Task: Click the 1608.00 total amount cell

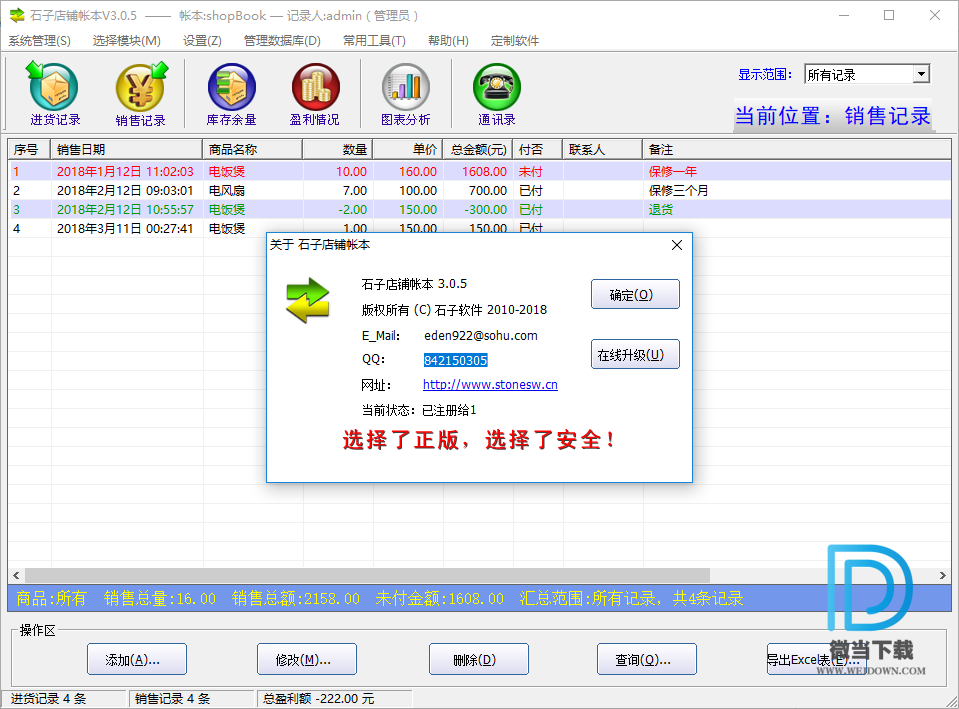Action: click(484, 171)
